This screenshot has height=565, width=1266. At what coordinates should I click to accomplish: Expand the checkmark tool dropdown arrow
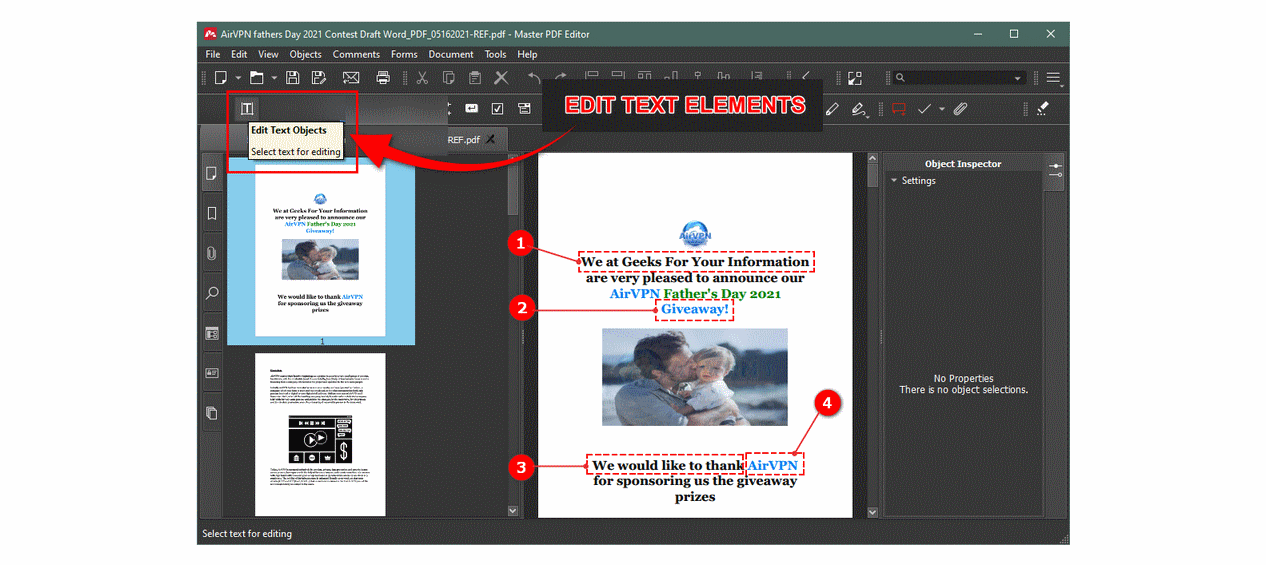pyautogui.click(x=942, y=108)
